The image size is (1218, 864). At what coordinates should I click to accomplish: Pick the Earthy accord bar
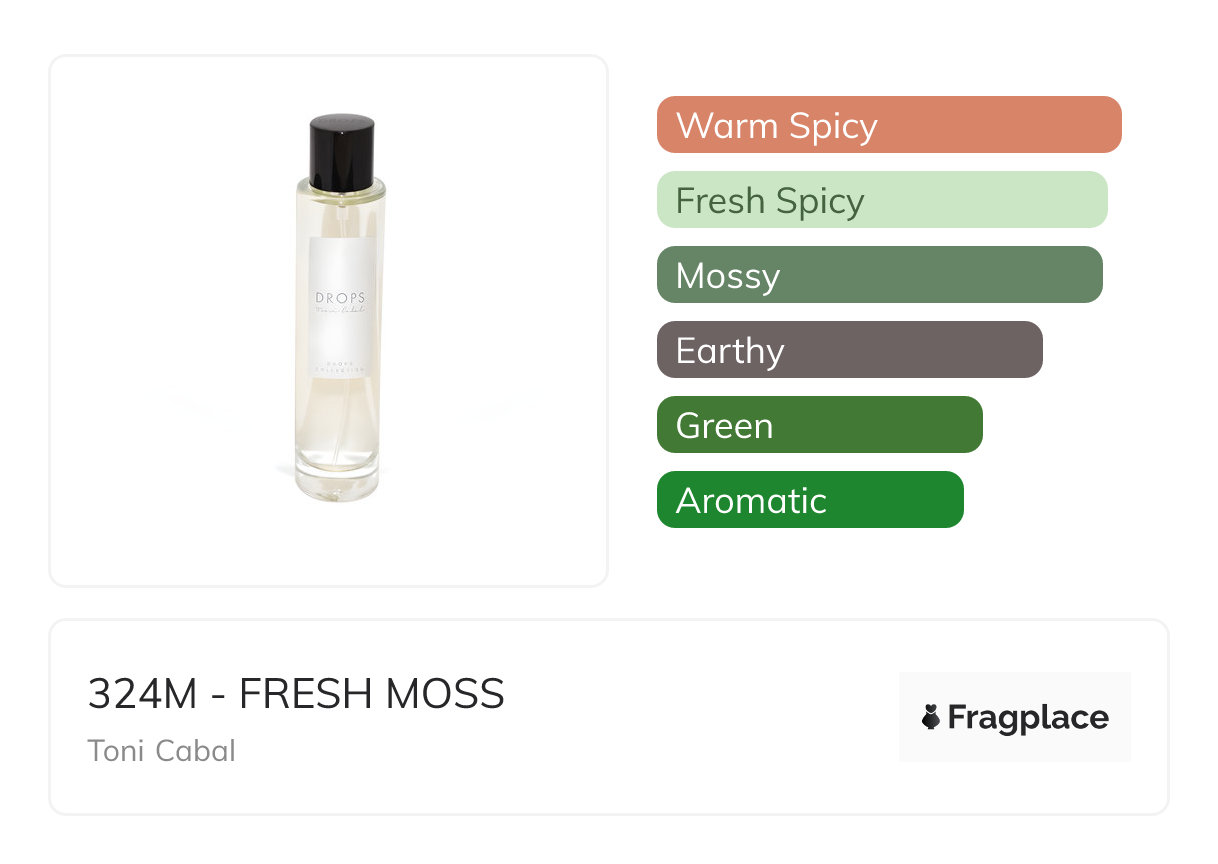click(x=850, y=350)
